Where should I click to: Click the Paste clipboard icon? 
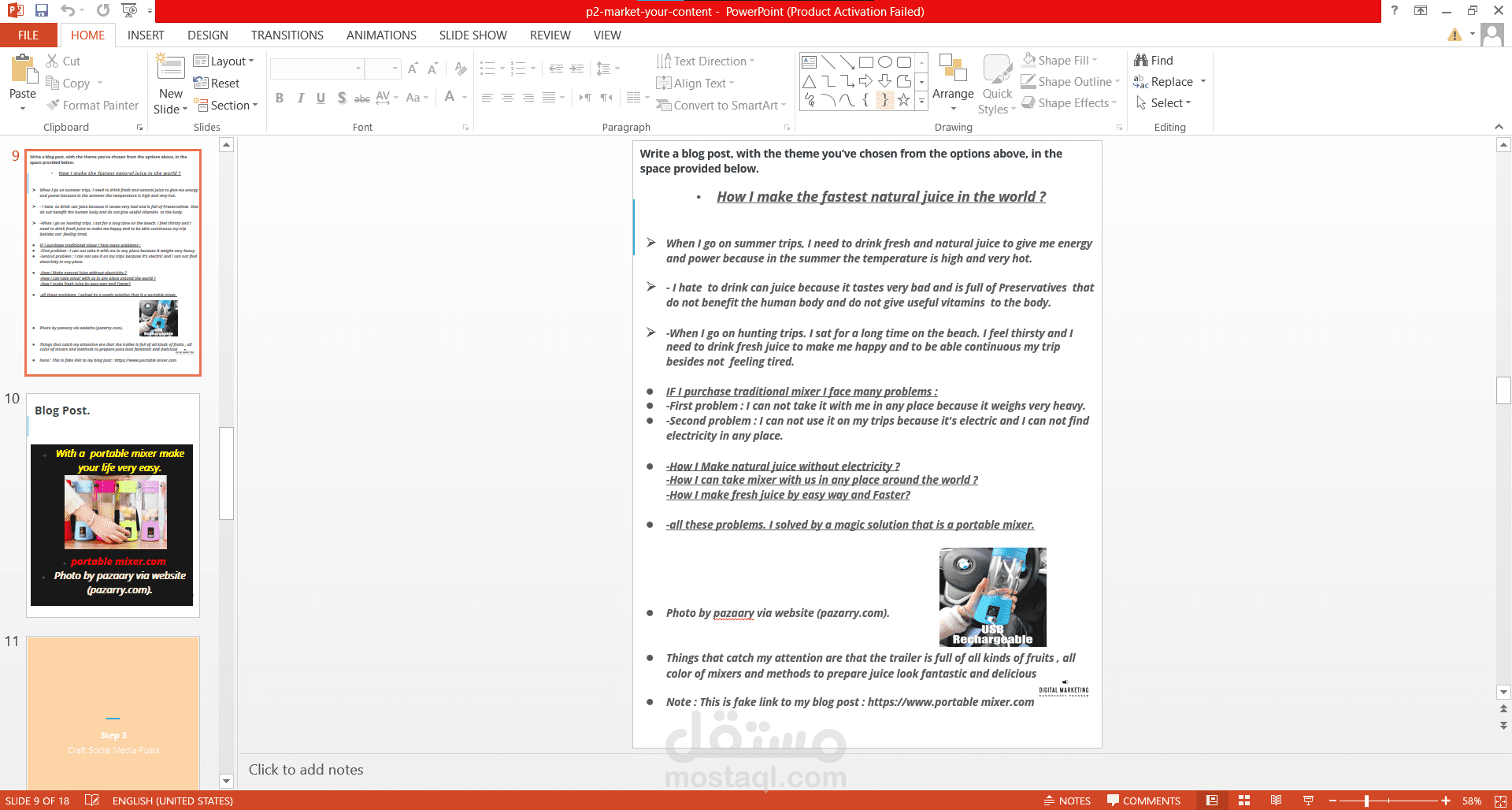click(23, 69)
